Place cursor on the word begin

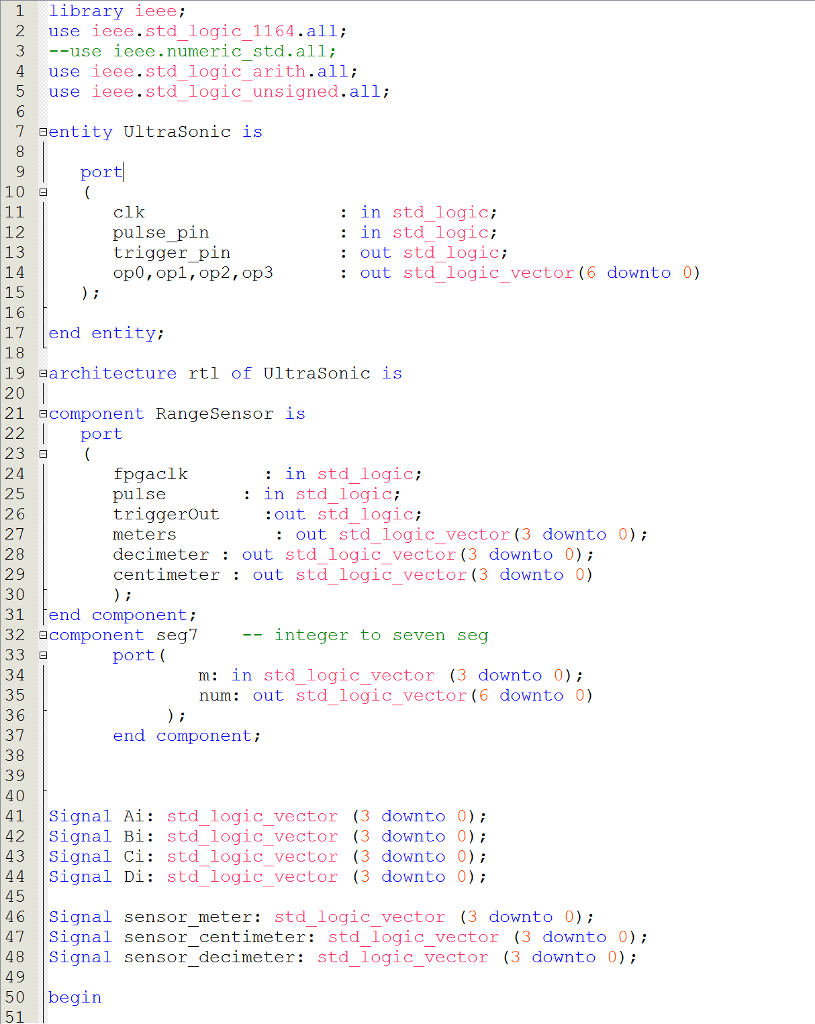click(74, 996)
